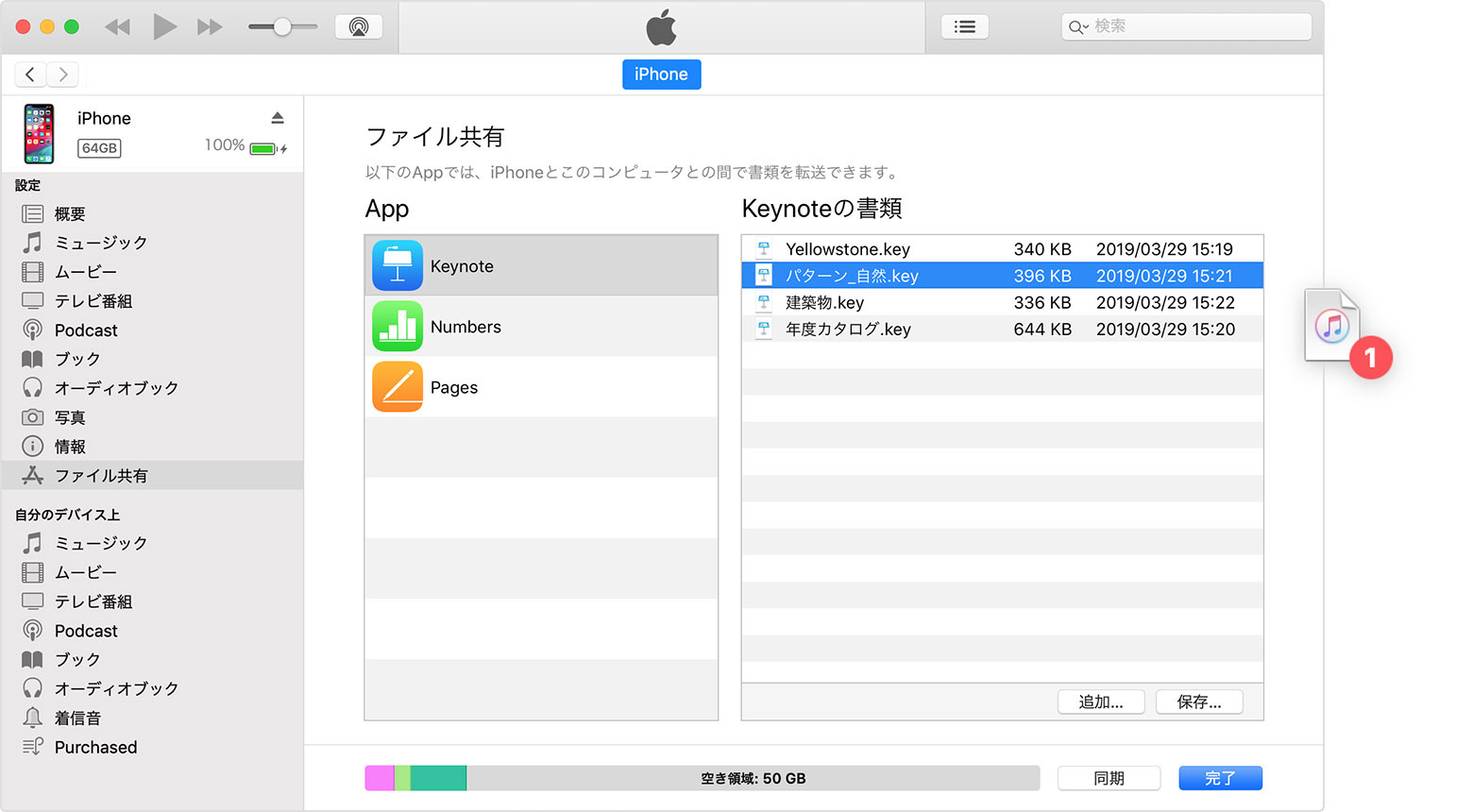Select the Numbers app icon
This screenshot has width=1473, height=812.
tap(398, 326)
